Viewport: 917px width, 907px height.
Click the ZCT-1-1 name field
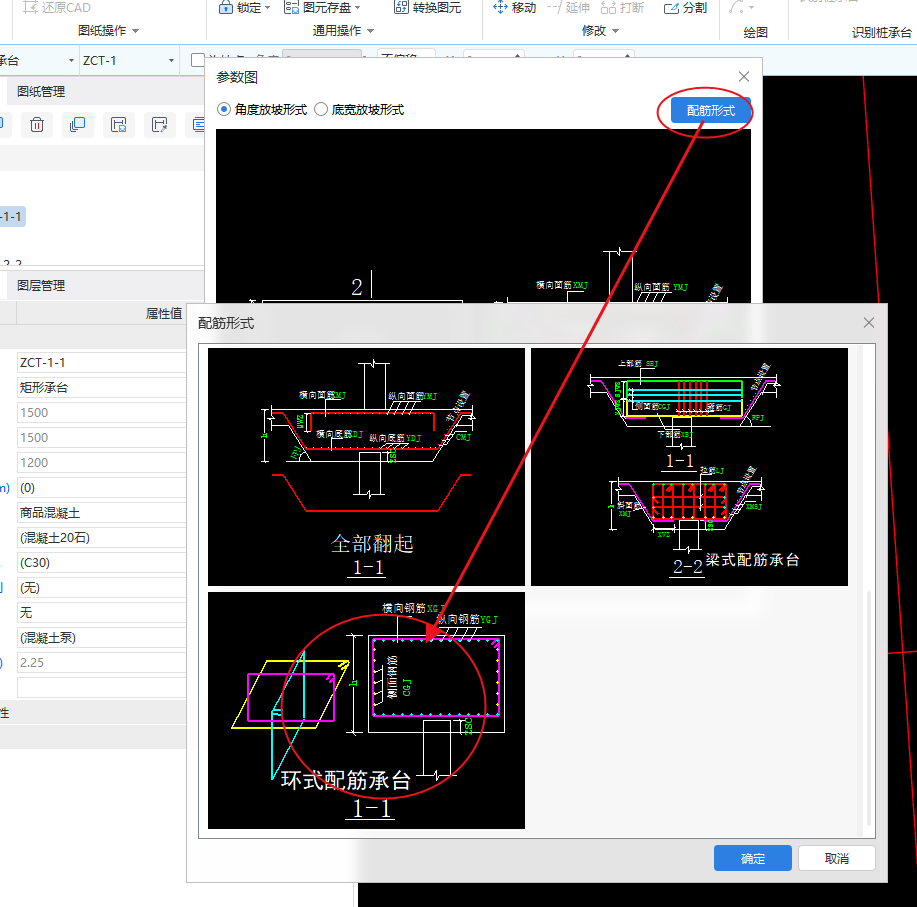click(102, 363)
